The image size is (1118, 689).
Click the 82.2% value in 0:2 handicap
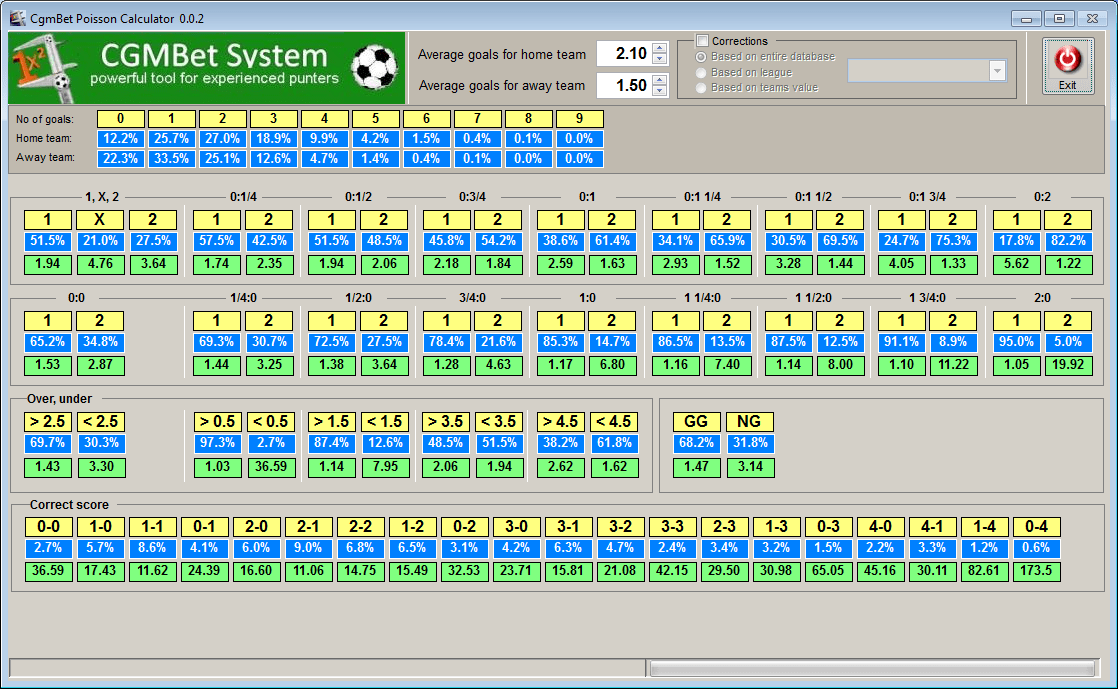coord(1068,241)
